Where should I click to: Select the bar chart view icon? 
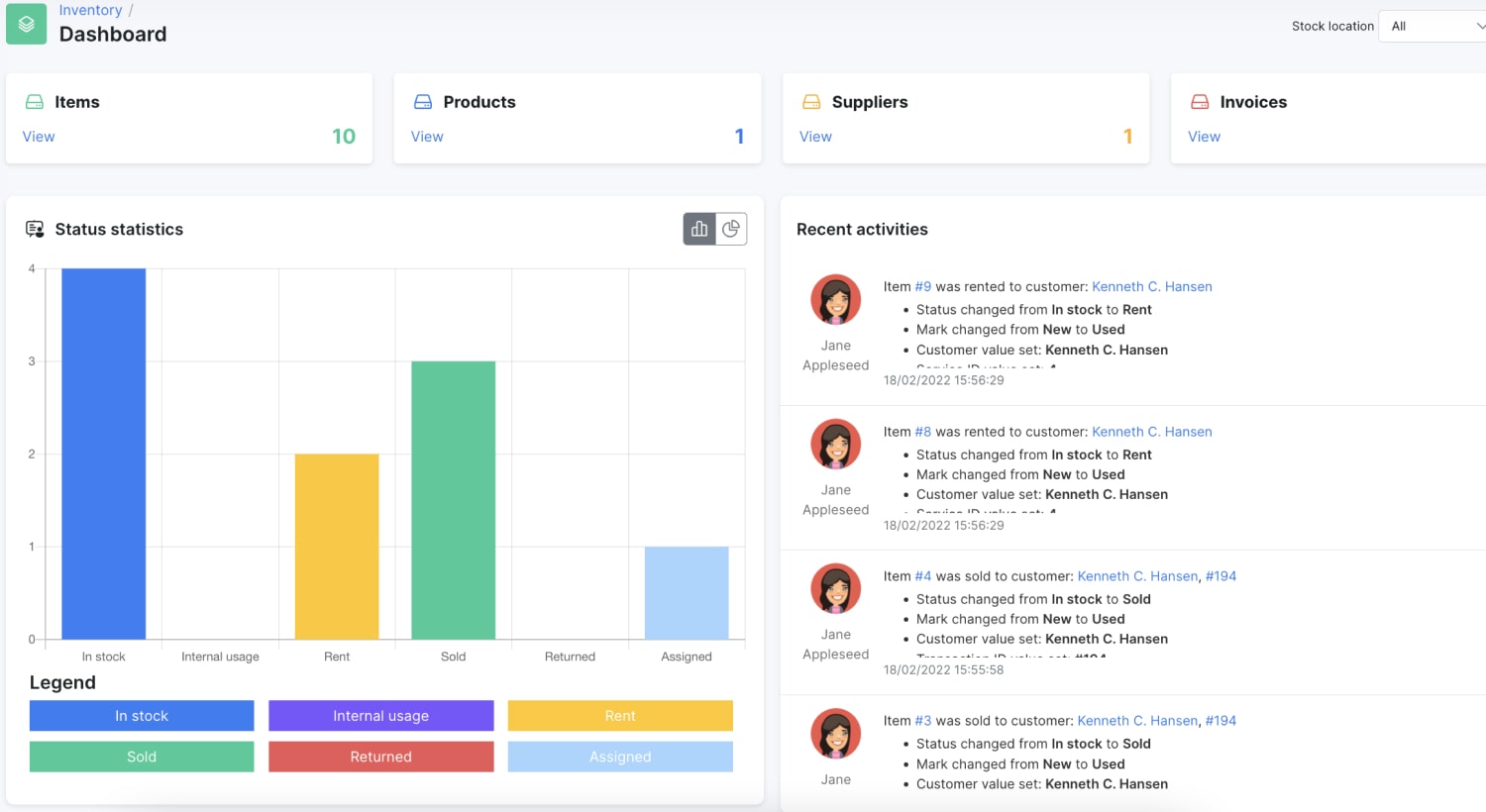(699, 228)
